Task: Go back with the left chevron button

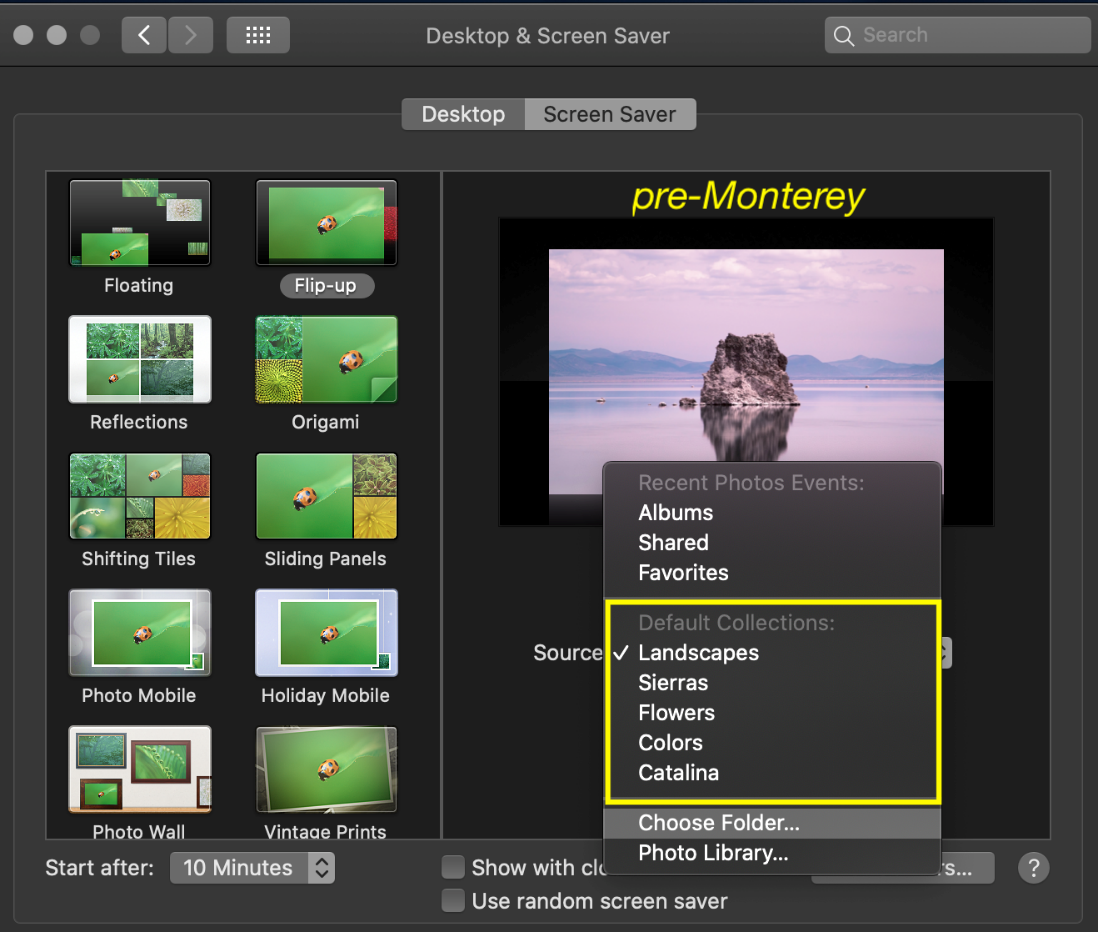Action: click(144, 35)
